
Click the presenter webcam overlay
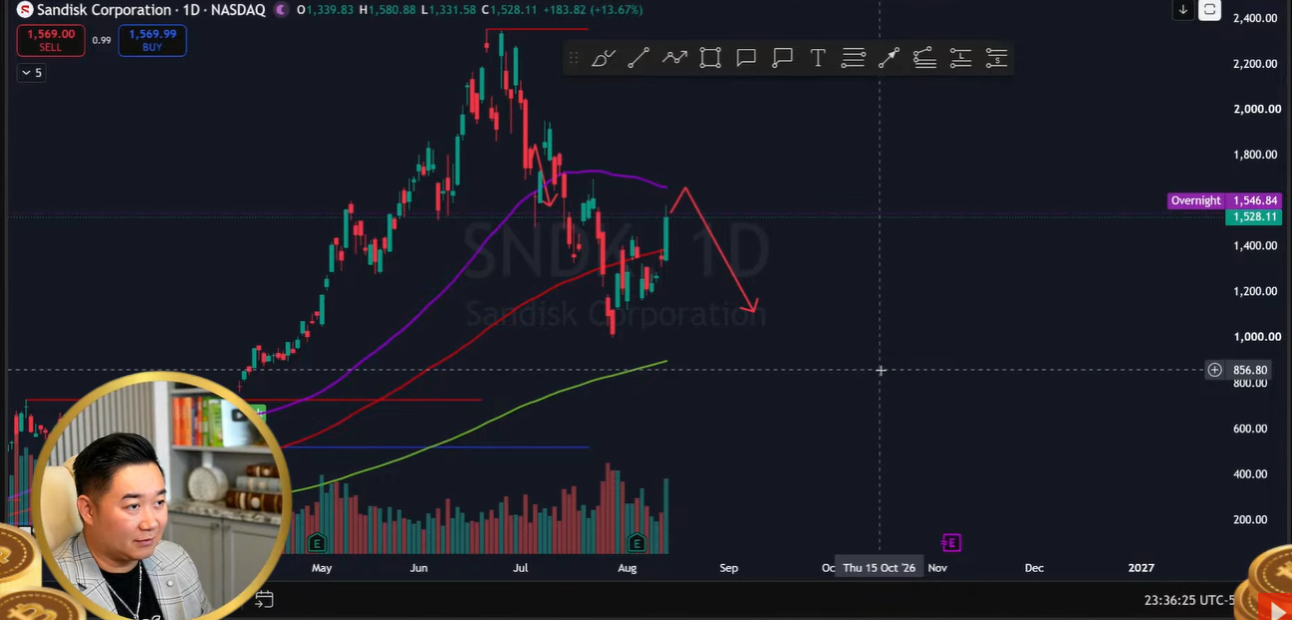(x=160, y=498)
